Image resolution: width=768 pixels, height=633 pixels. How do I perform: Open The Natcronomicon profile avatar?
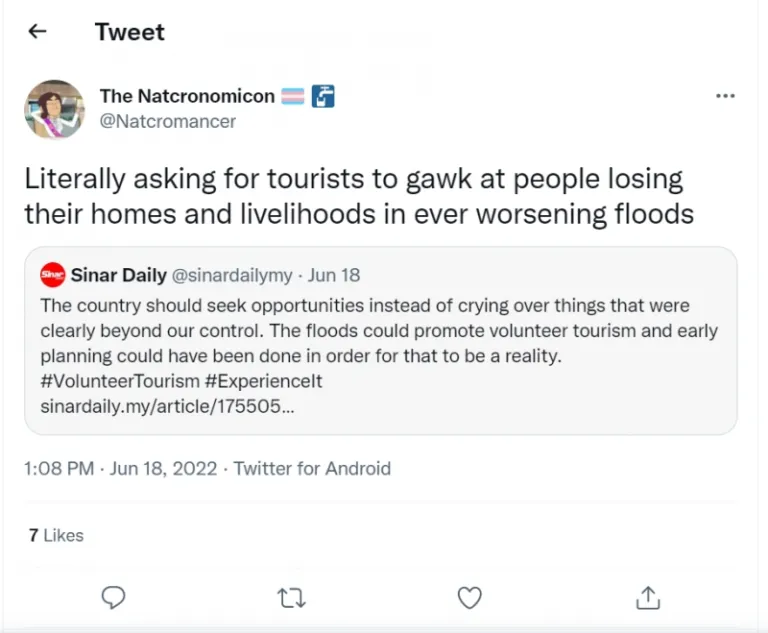click(x=54, y=109)
